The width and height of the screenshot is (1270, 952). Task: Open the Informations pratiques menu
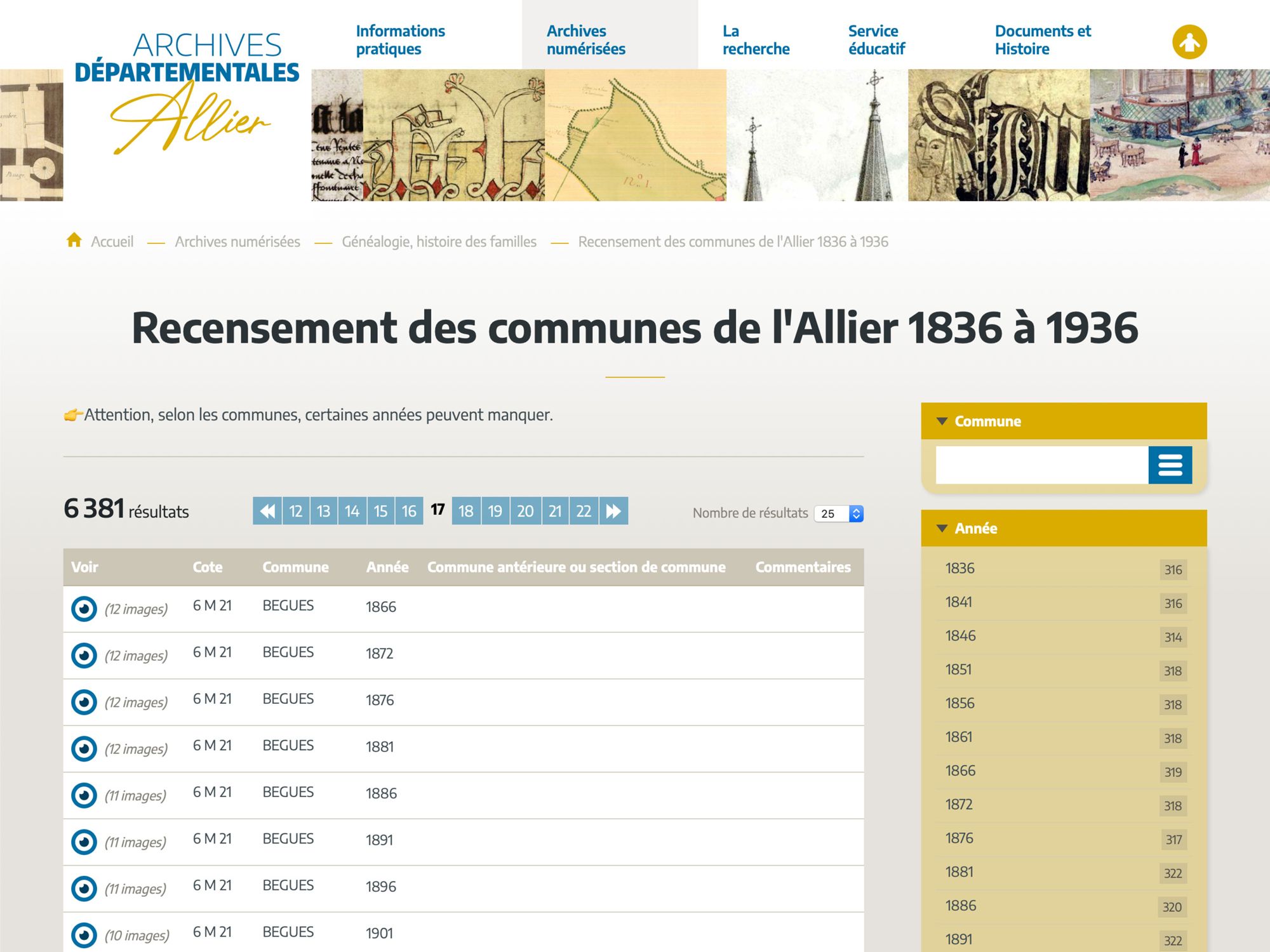tap(400, 40)
